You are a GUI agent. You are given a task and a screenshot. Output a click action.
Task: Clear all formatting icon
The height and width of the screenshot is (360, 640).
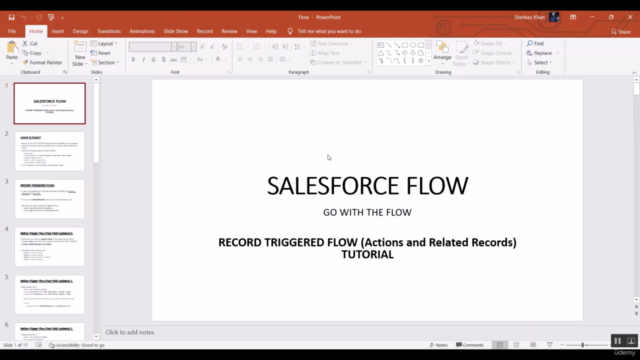(224, 47)
